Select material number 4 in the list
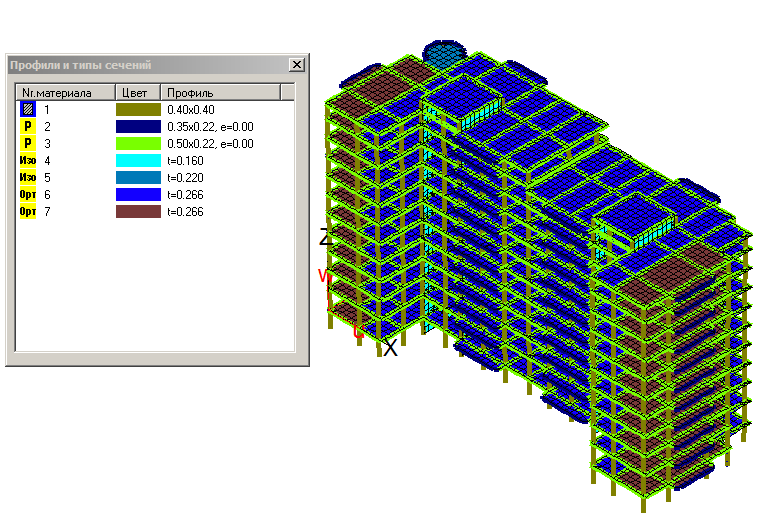This screenshot has width=760, height=519. [47, 161]
